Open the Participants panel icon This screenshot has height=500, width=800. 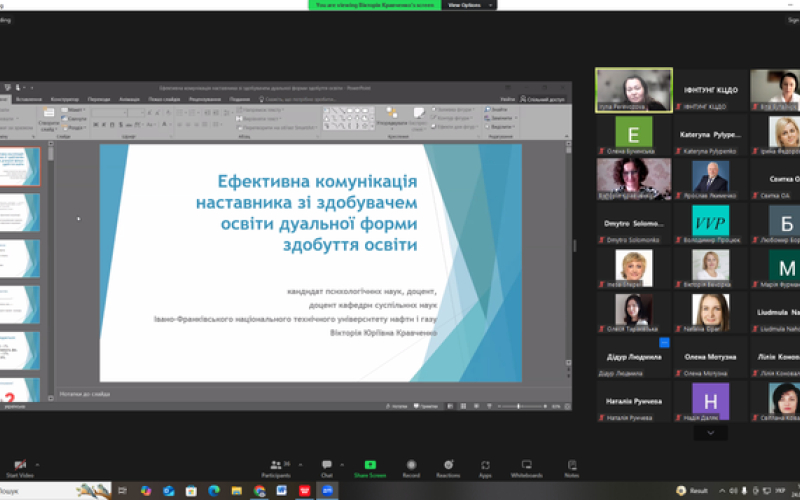(x=276, y=465)
